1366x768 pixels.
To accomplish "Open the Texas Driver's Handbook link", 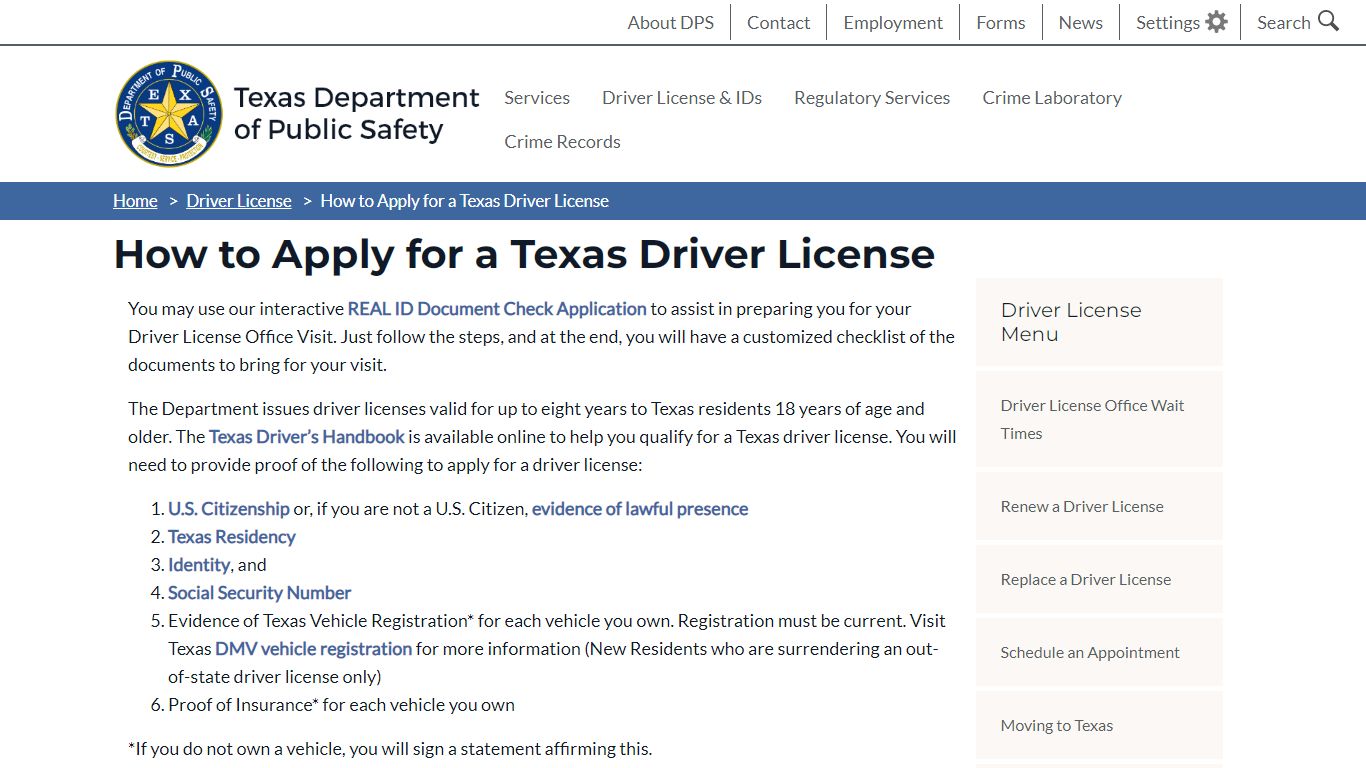I will click(307, 437).
